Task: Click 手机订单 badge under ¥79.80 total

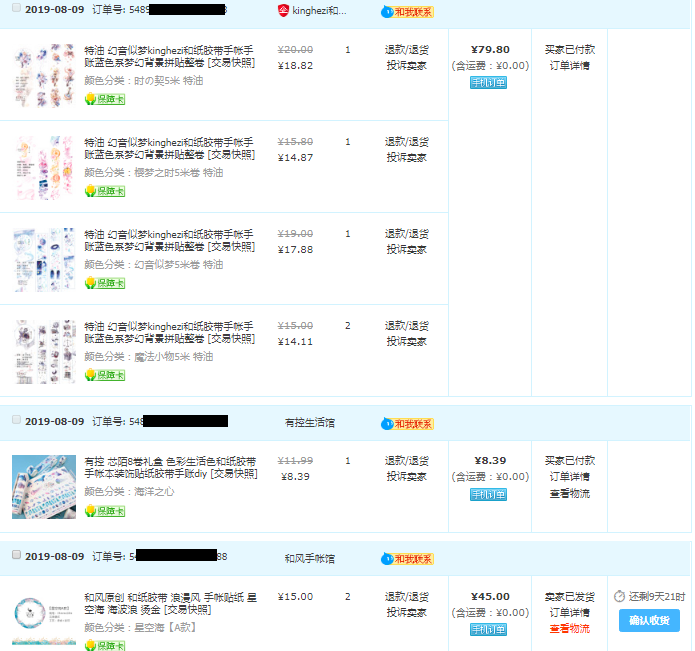Action: pos(488,82)
